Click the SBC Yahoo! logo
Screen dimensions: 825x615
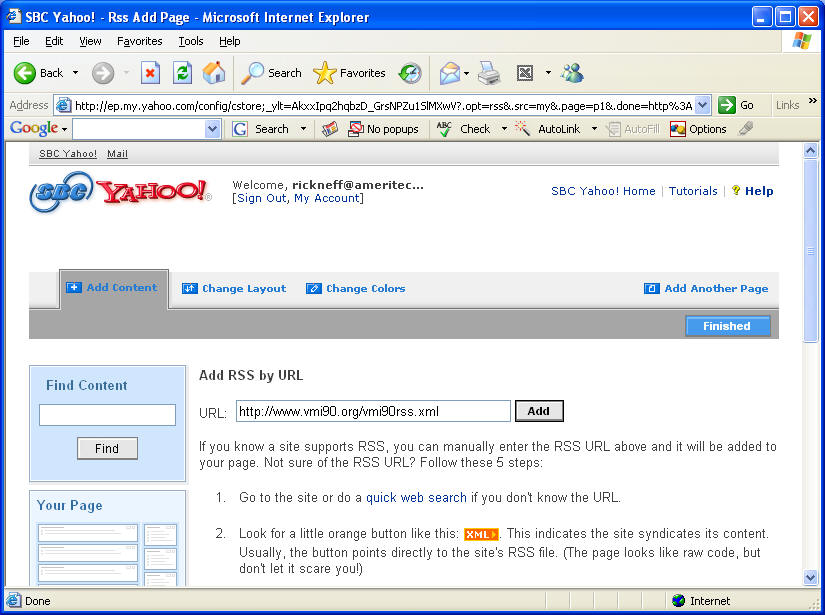coord(121,191)
